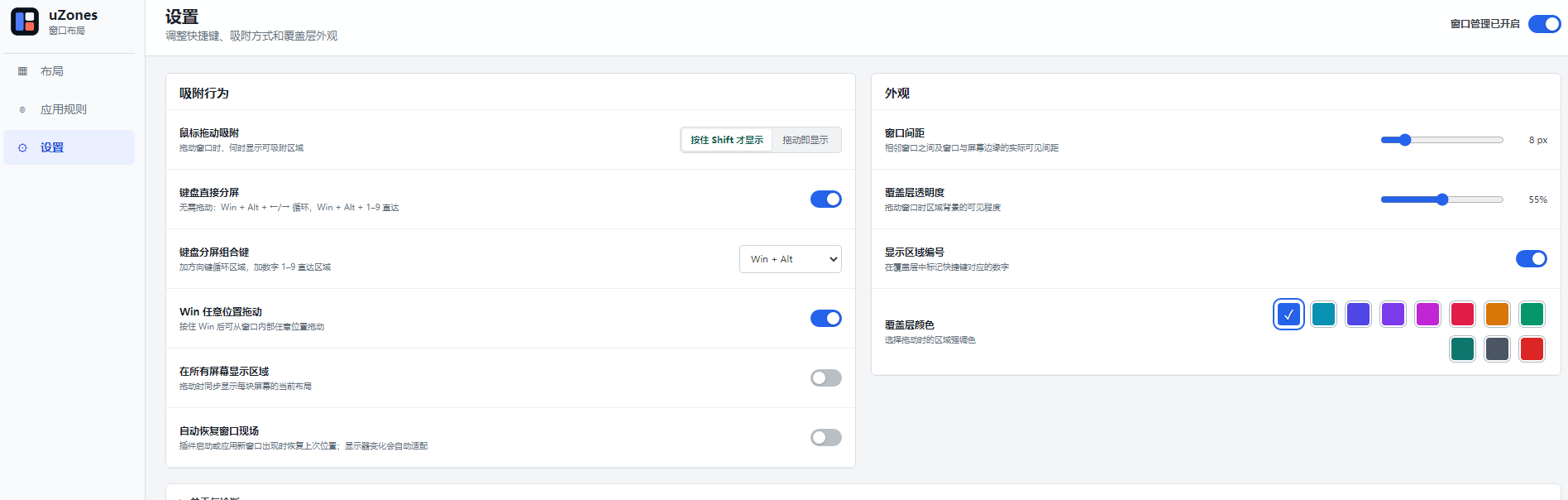This screenshot has height=500, width=1568.
Task: Click the 窗口间距 label
Action: pyautogui.click(x=905, y=133)
